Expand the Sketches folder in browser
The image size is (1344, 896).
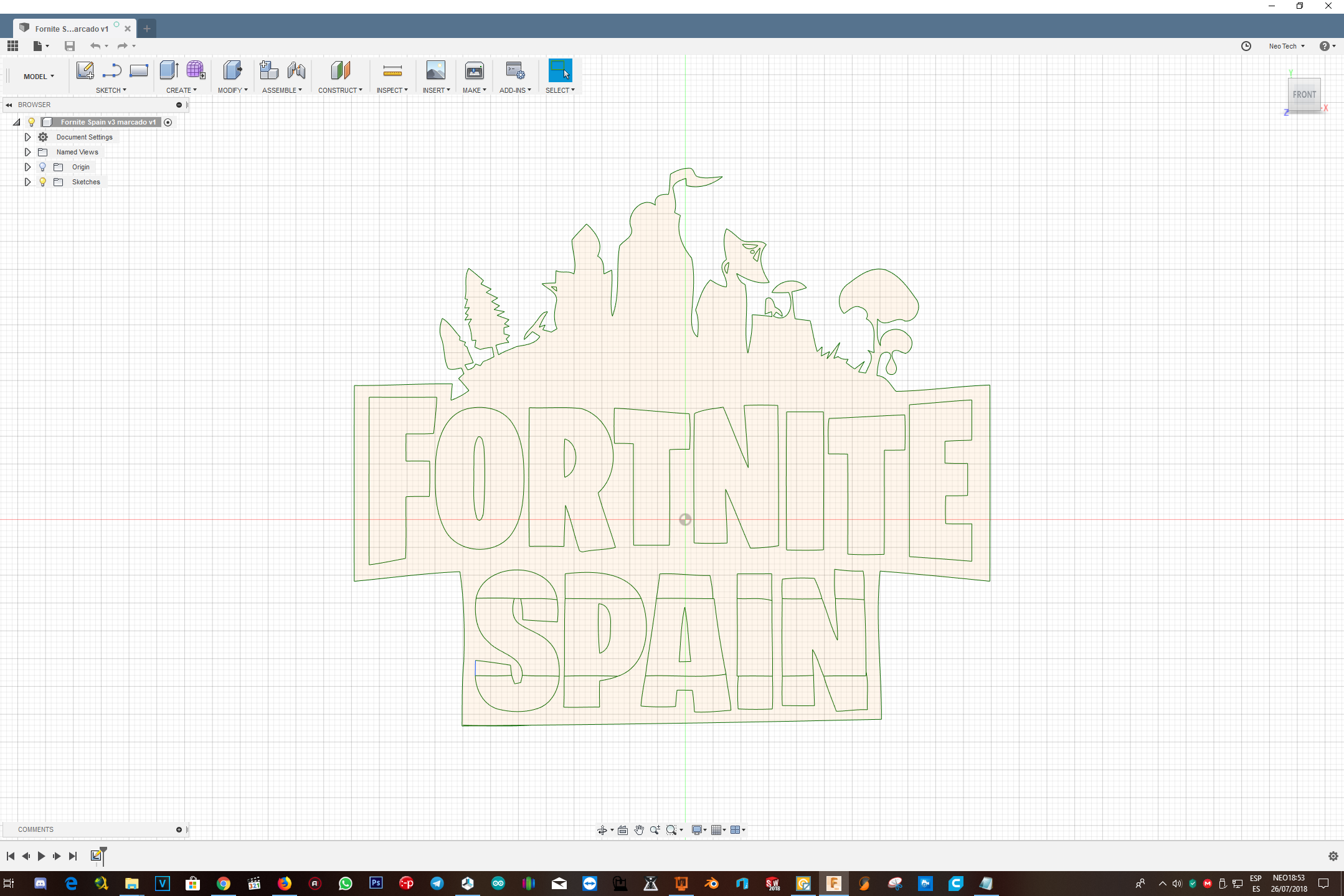[27, 182]
